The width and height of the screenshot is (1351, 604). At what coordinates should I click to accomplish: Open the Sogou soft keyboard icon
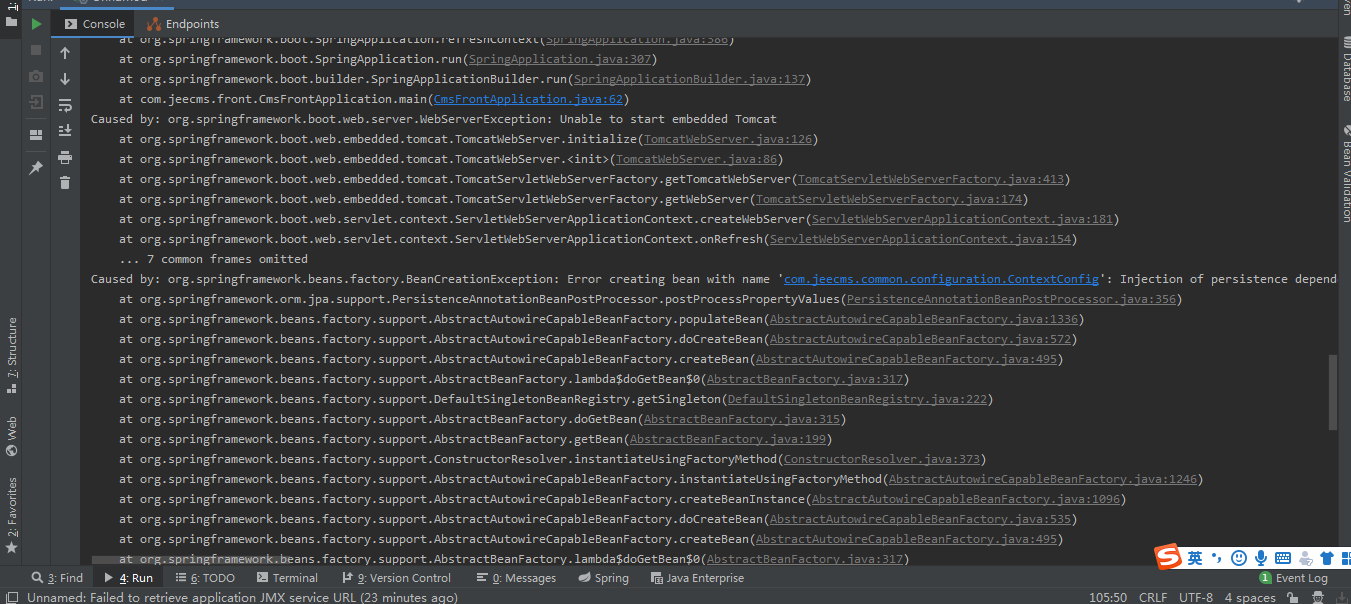[x=1283, y=557]
